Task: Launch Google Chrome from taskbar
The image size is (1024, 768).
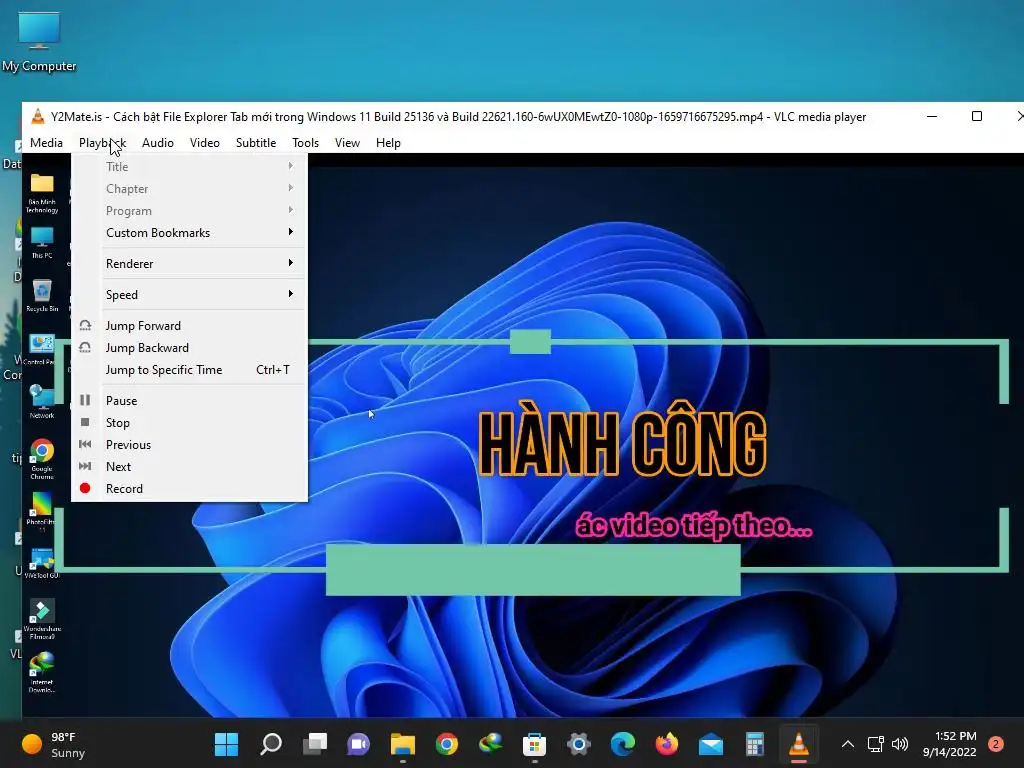Action: (x=447, y=744)
